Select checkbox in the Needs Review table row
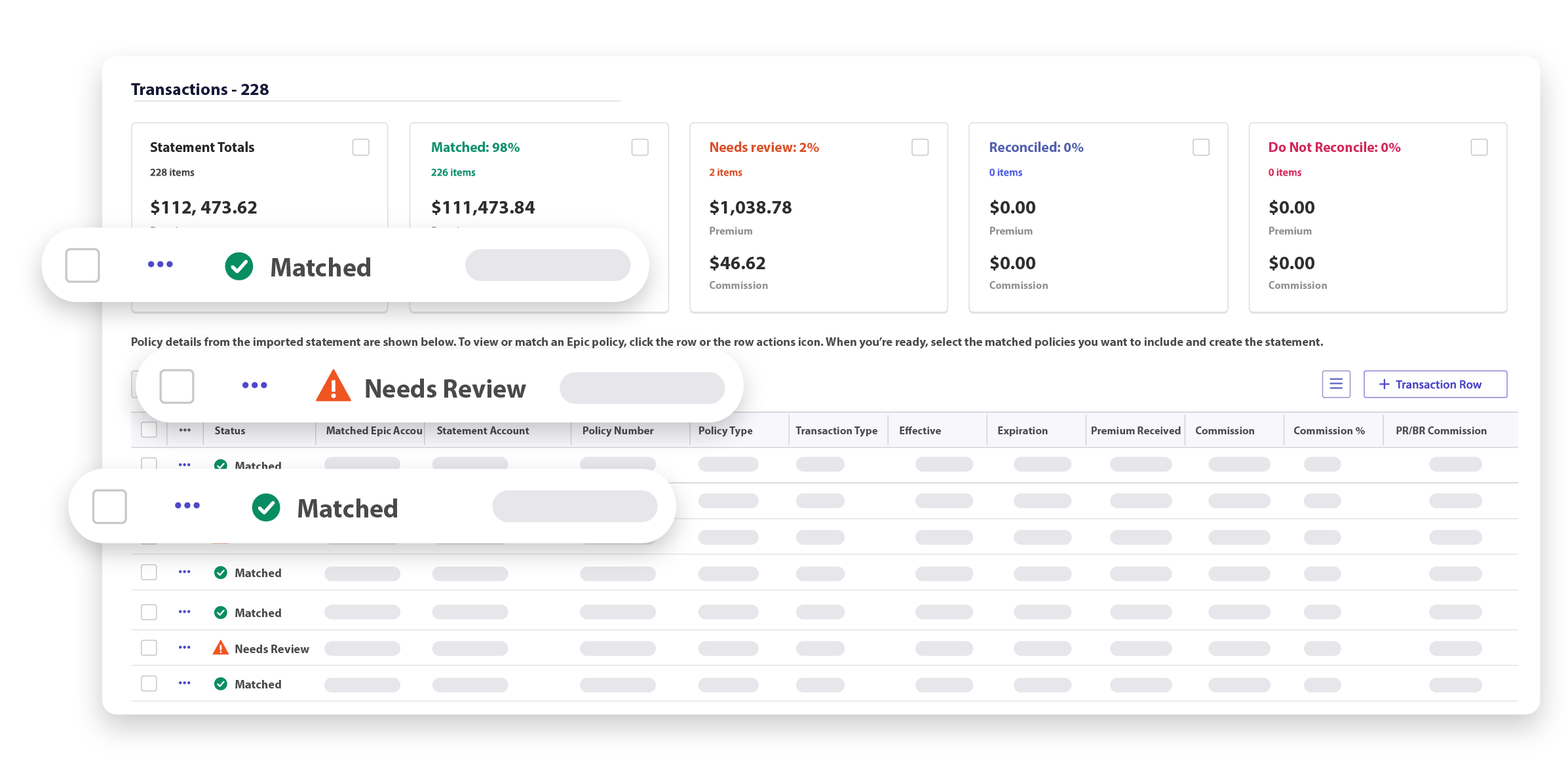The height and width of the screenshot is (771, 1568). 149,648
